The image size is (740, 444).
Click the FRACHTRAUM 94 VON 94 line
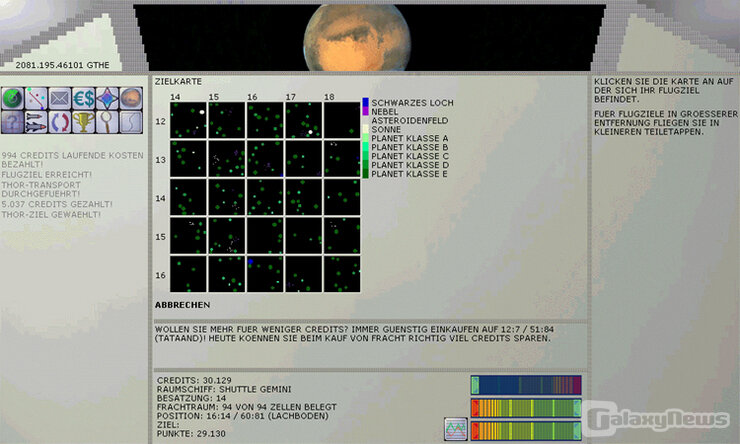[x=247, y=407]
